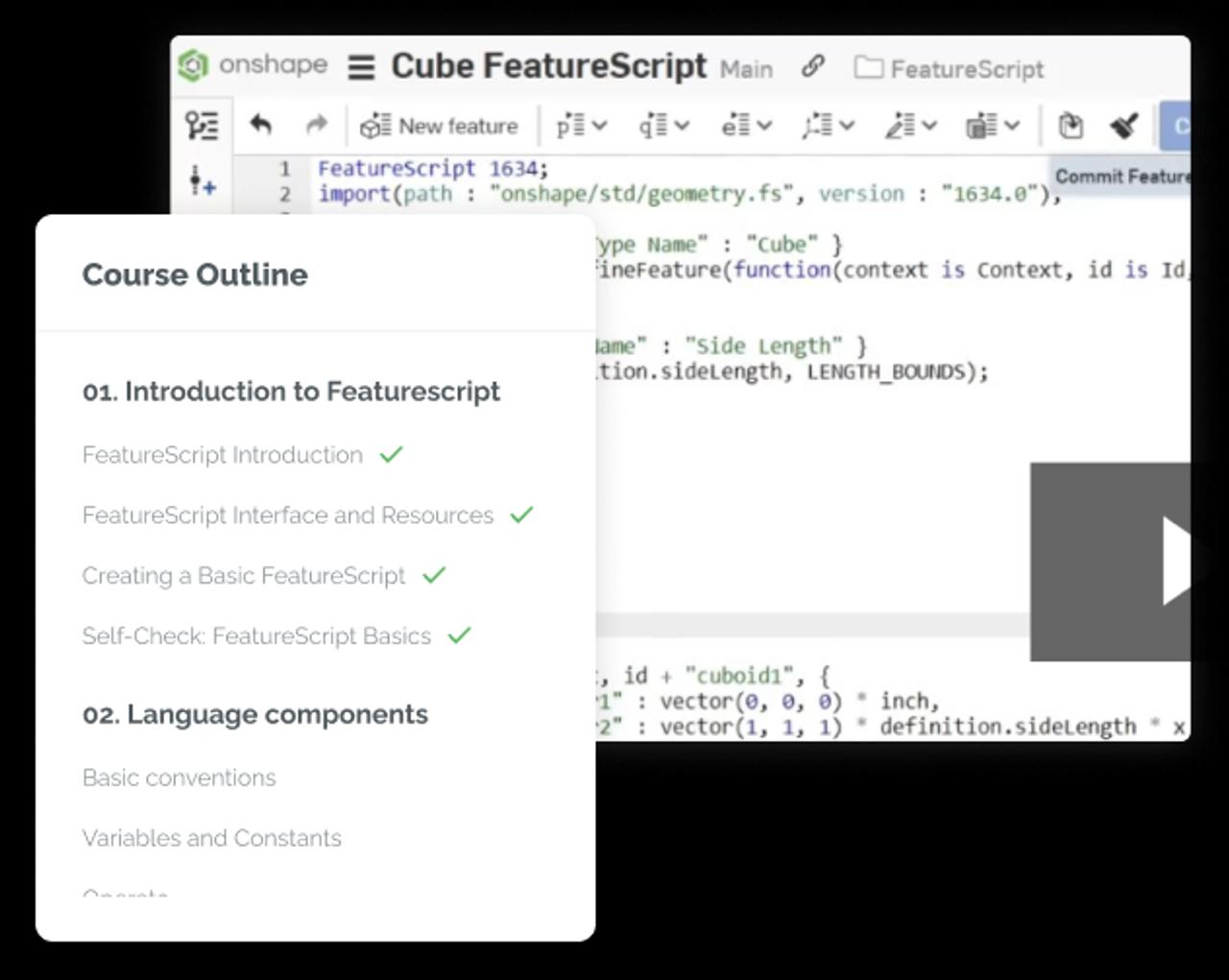Screen dimensions: 1229x980
Task: Select Creating a Basic FeatureScript lesson
Action: click(244, 576)
